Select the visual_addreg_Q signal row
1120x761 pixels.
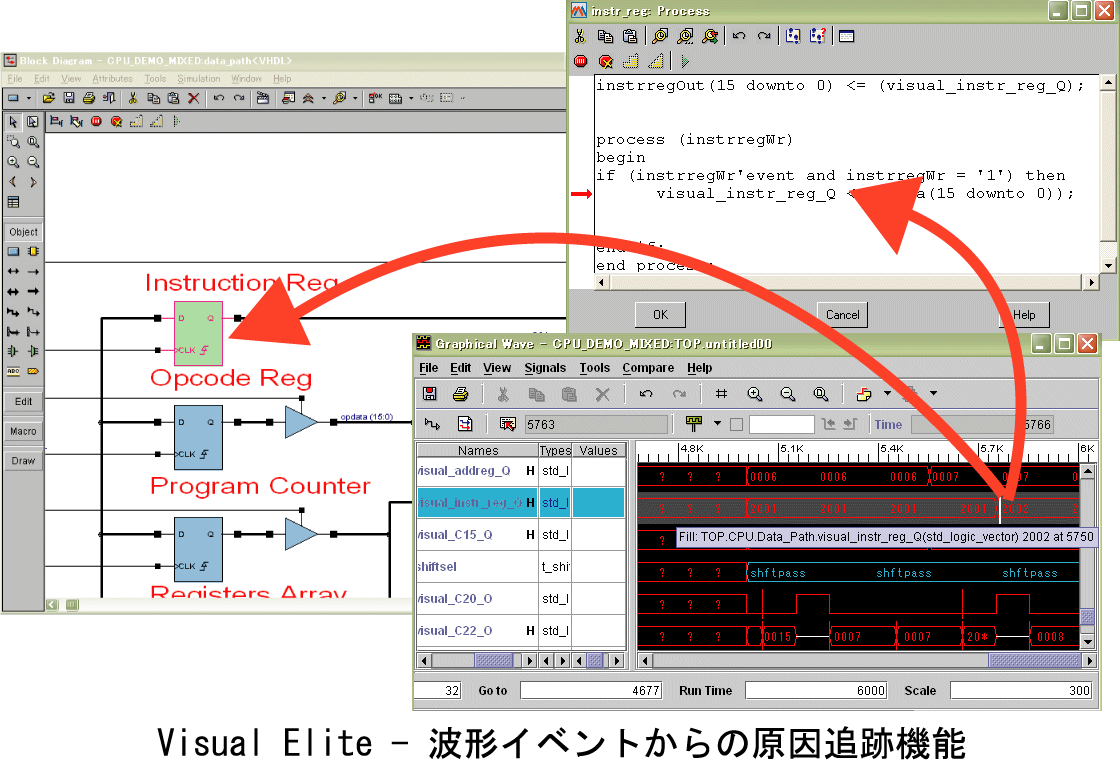tap(521, 471)
